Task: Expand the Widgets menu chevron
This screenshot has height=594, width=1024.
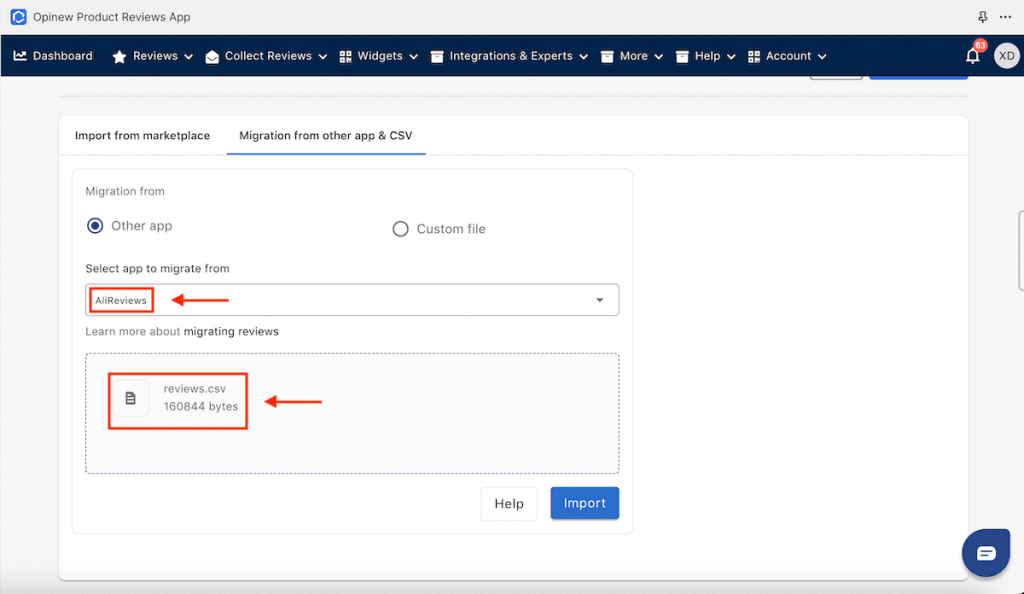Action: pyautogui.click(x=413, y=57)
